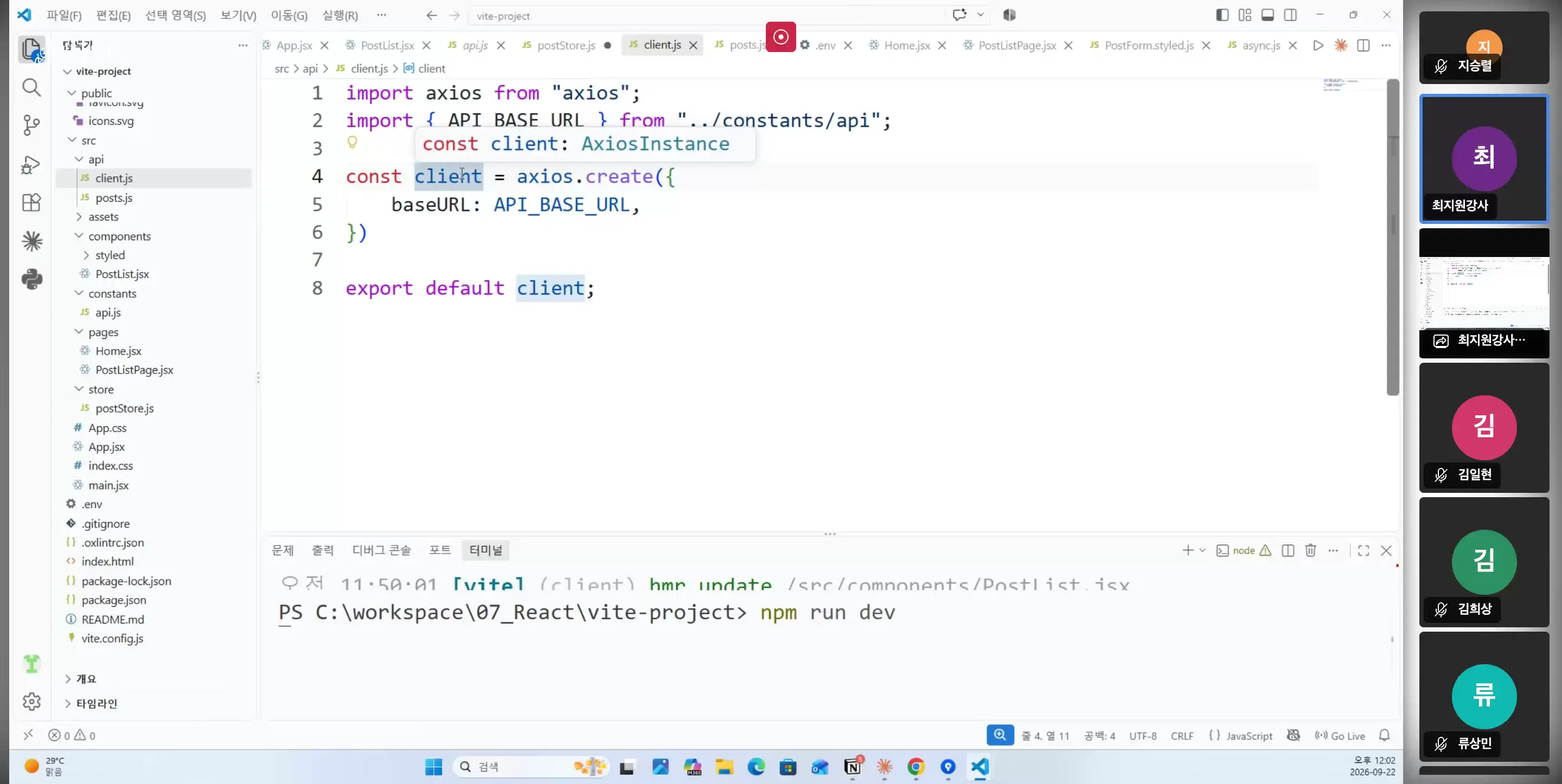Open Chrome from the Windows taskbar
The width and height of the screenshot is (1562, 784).
pos(916,767)
